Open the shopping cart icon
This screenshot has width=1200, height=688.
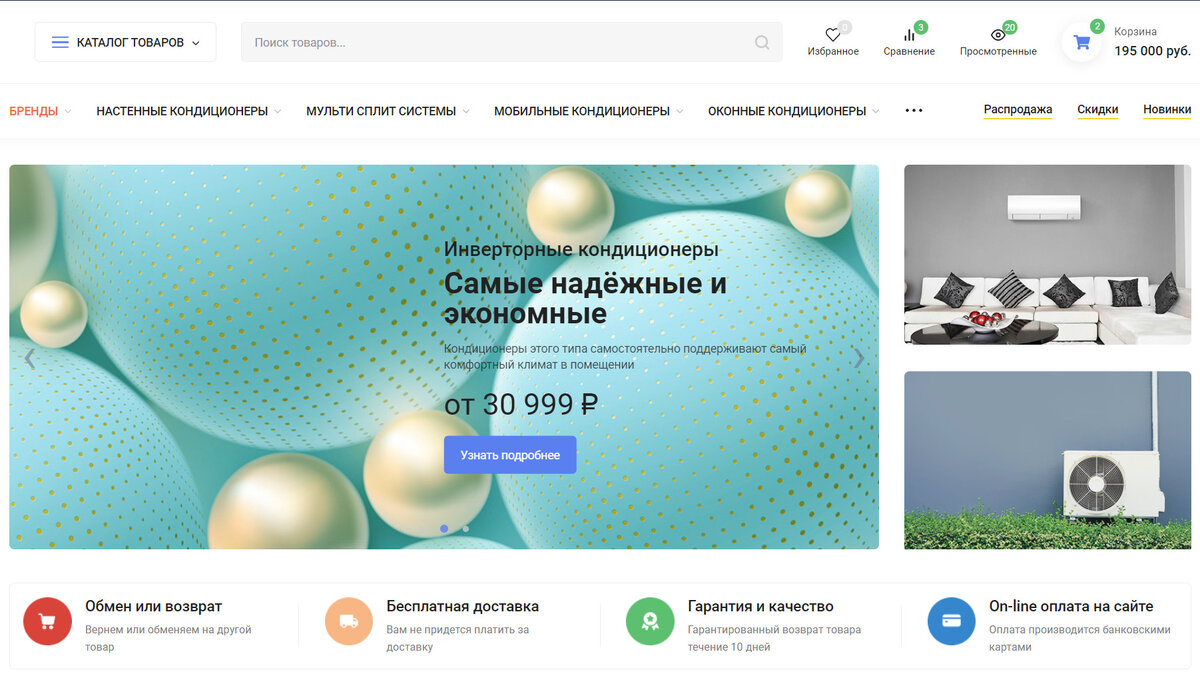coord(1081,41)
